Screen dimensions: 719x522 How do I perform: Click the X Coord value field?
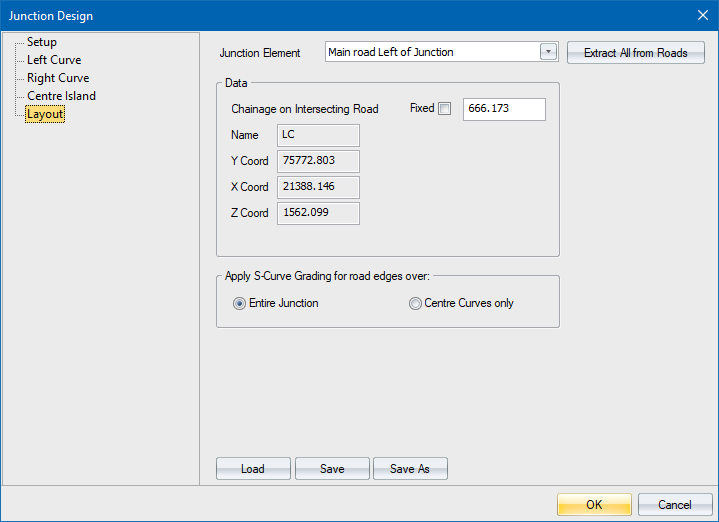[319, 187]
